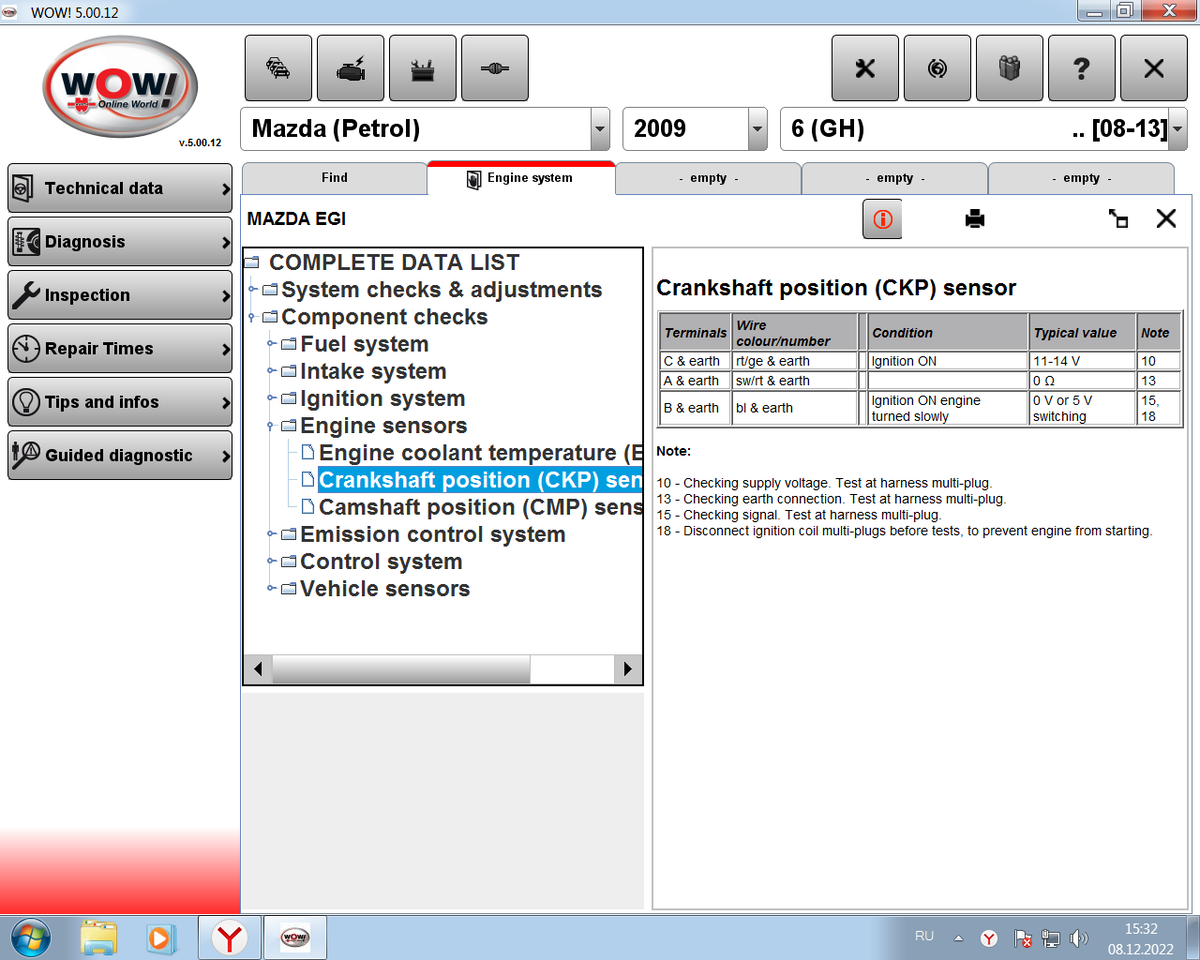This screenshot has width=1200, height=960.
Task: Show hidden tray icons arrow
Action: pyautogui.click(x=959, y=939)
